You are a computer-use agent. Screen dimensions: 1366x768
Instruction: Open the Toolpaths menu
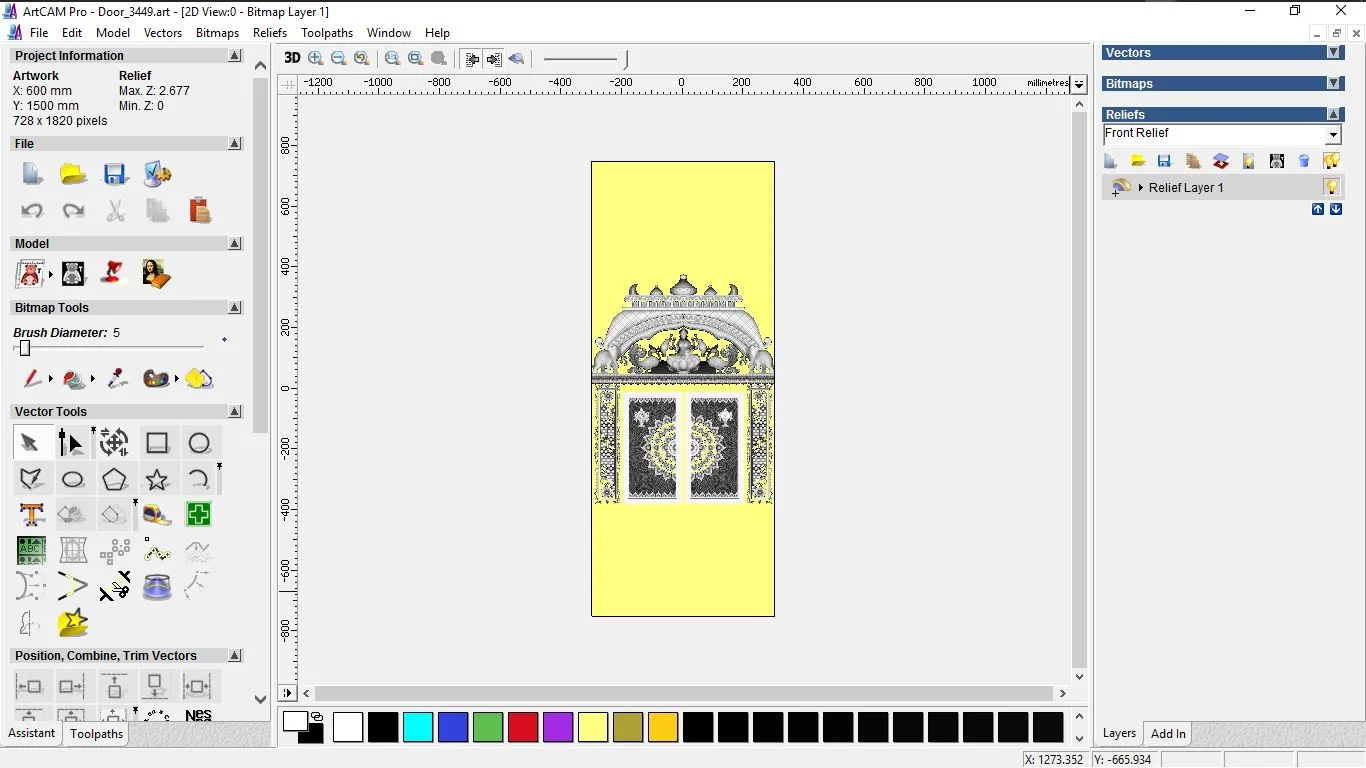[x=327, y=33]
